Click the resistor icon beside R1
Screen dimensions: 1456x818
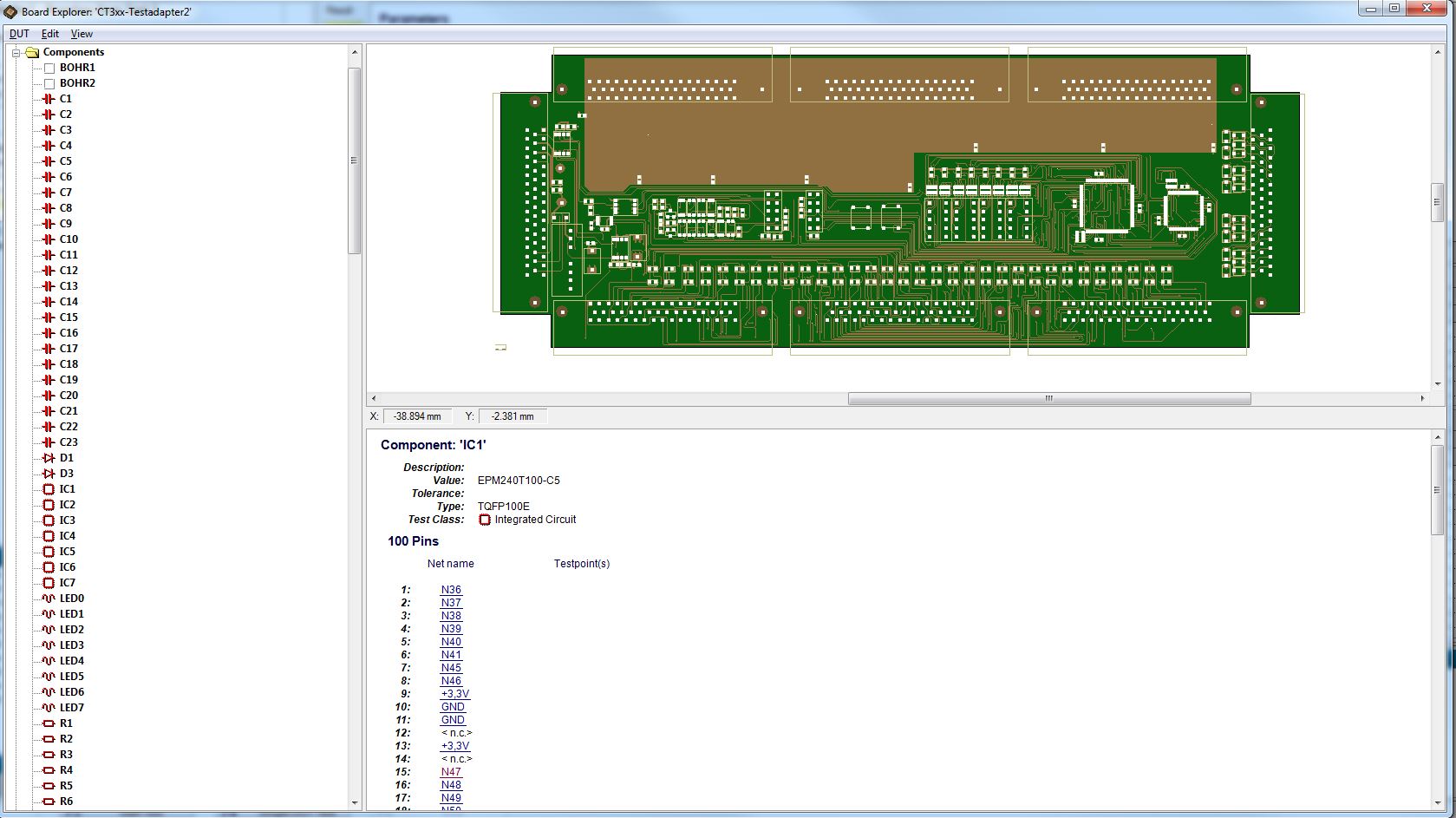(49, 723)
